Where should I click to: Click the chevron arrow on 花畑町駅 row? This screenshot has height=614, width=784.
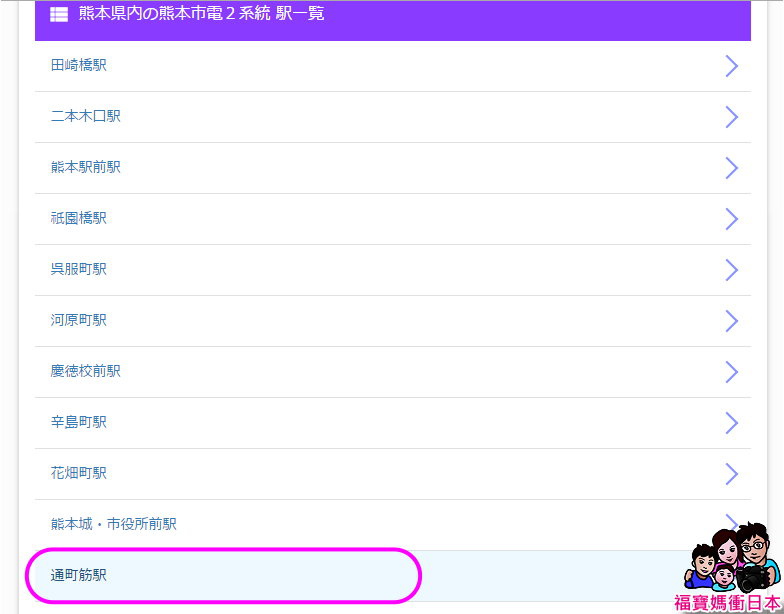(732, 474)
